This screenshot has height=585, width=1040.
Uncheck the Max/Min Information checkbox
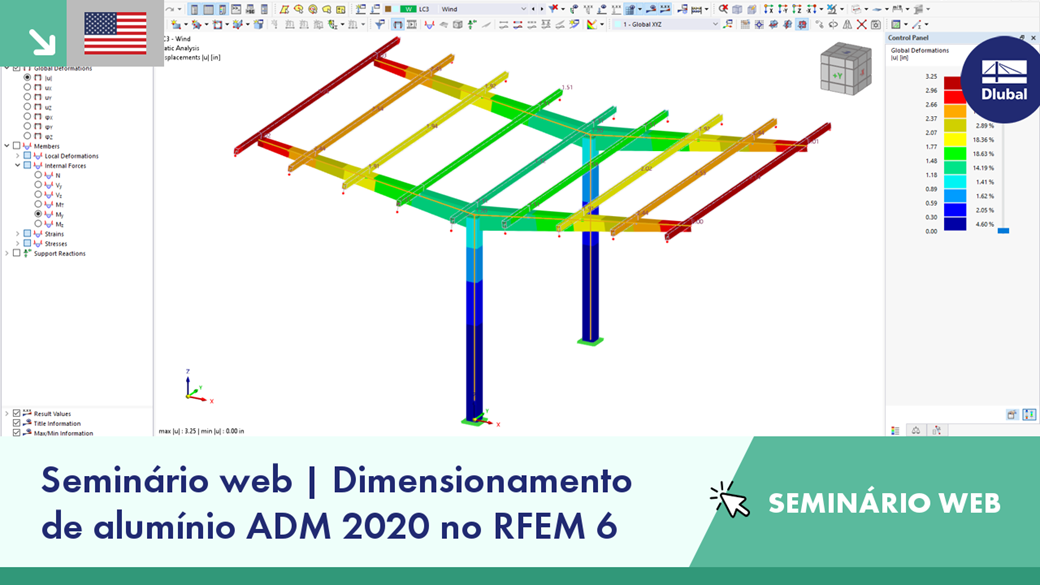pos(17,432)
